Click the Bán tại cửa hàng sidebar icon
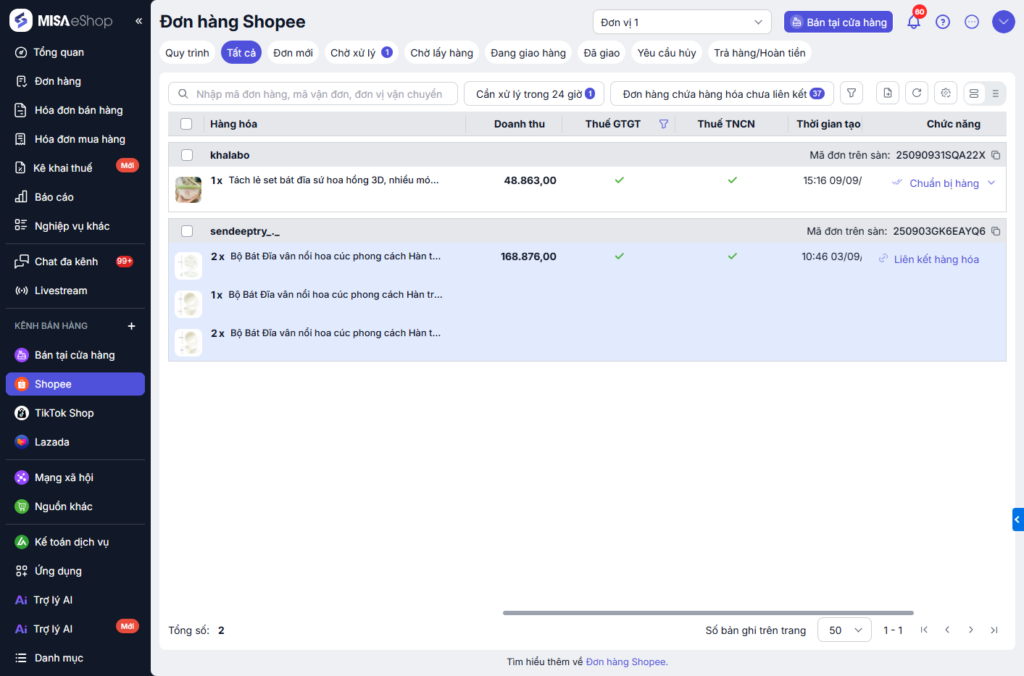 pos(22,355)
